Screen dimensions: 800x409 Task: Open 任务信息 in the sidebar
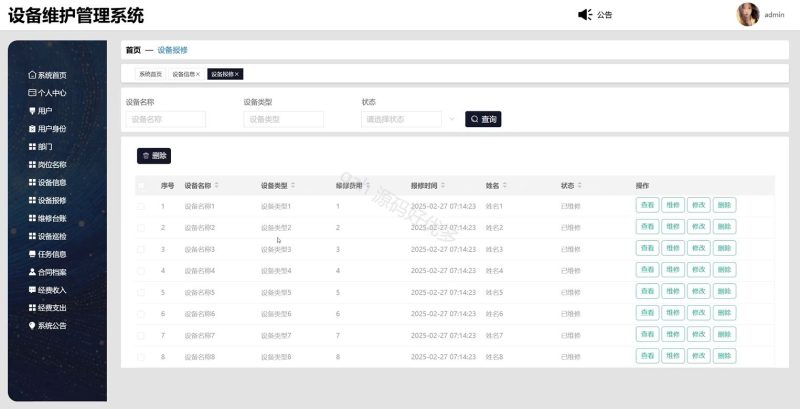[51, 254]
